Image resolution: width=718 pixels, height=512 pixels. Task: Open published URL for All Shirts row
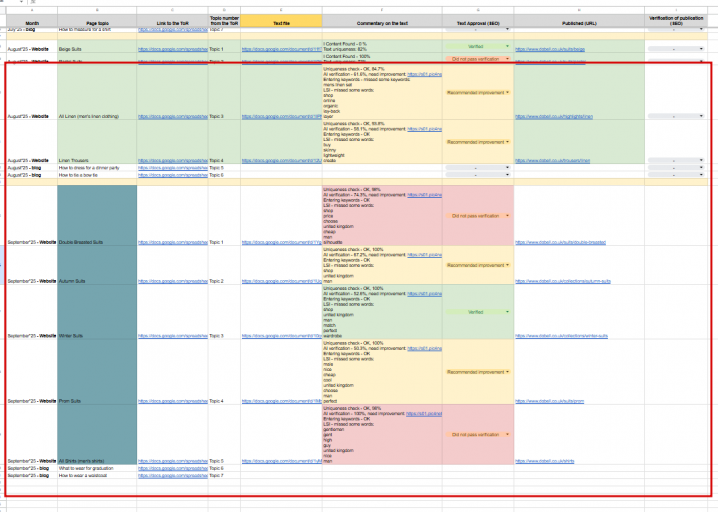(x=544, y=461)
